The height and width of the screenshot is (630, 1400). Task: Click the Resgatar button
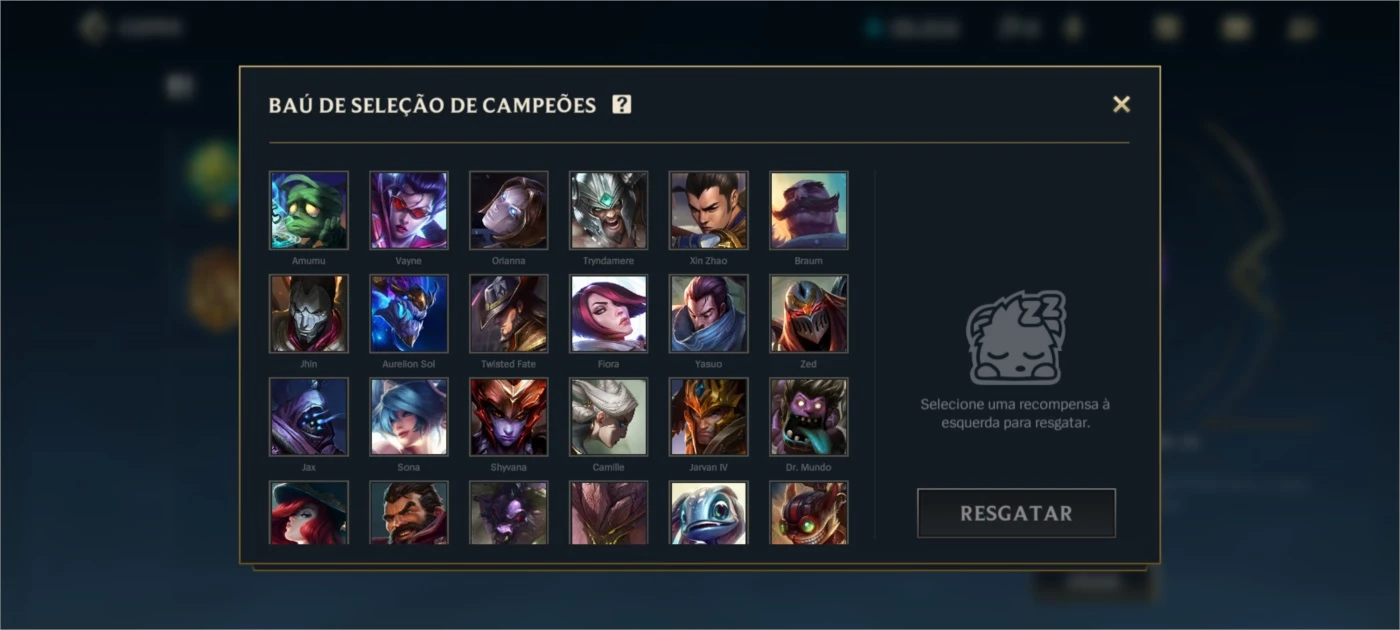[x=1016, y=513]
